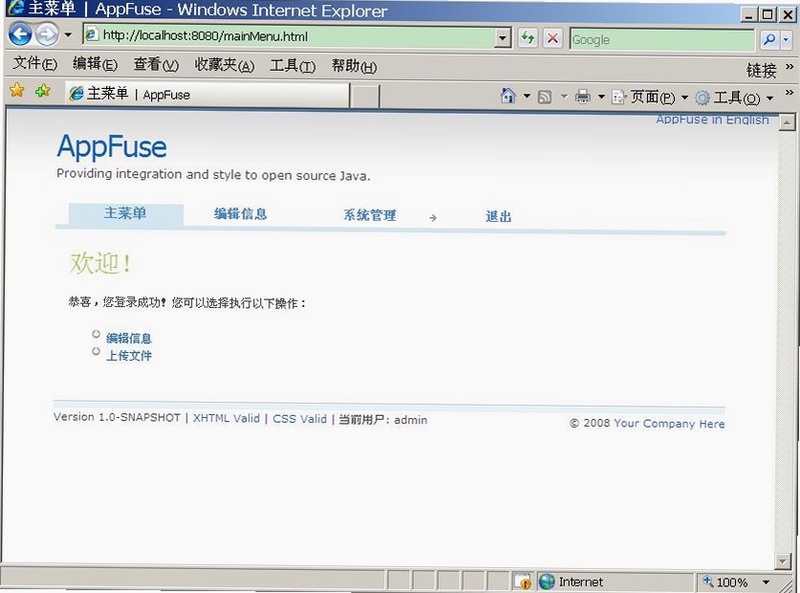Expand the feeds dropdown arrow
This screenshot has width=800, height=593.
coord(564,96)
